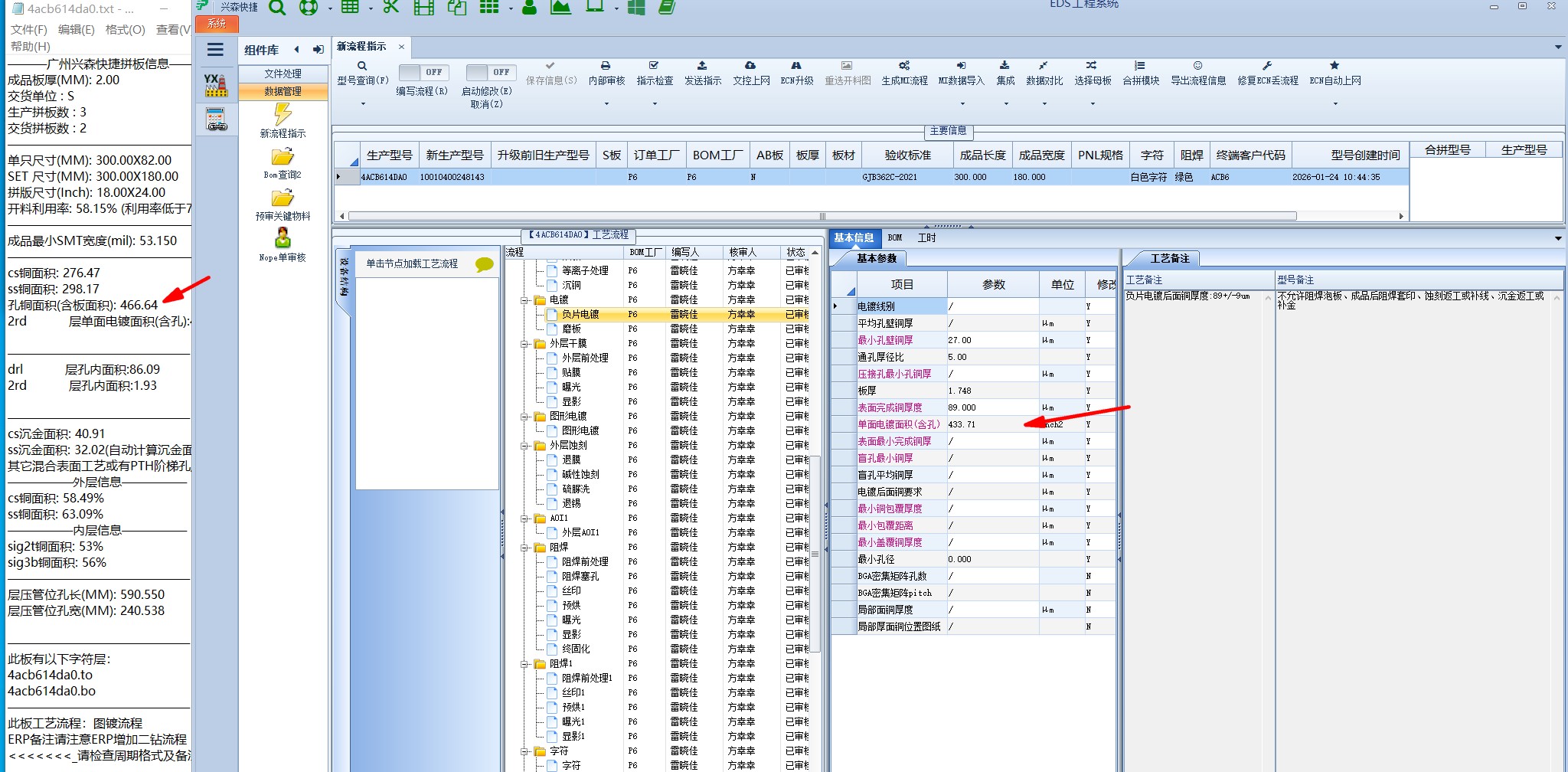Toggle the 编写流程(R) OFF switch

point(423,72)
